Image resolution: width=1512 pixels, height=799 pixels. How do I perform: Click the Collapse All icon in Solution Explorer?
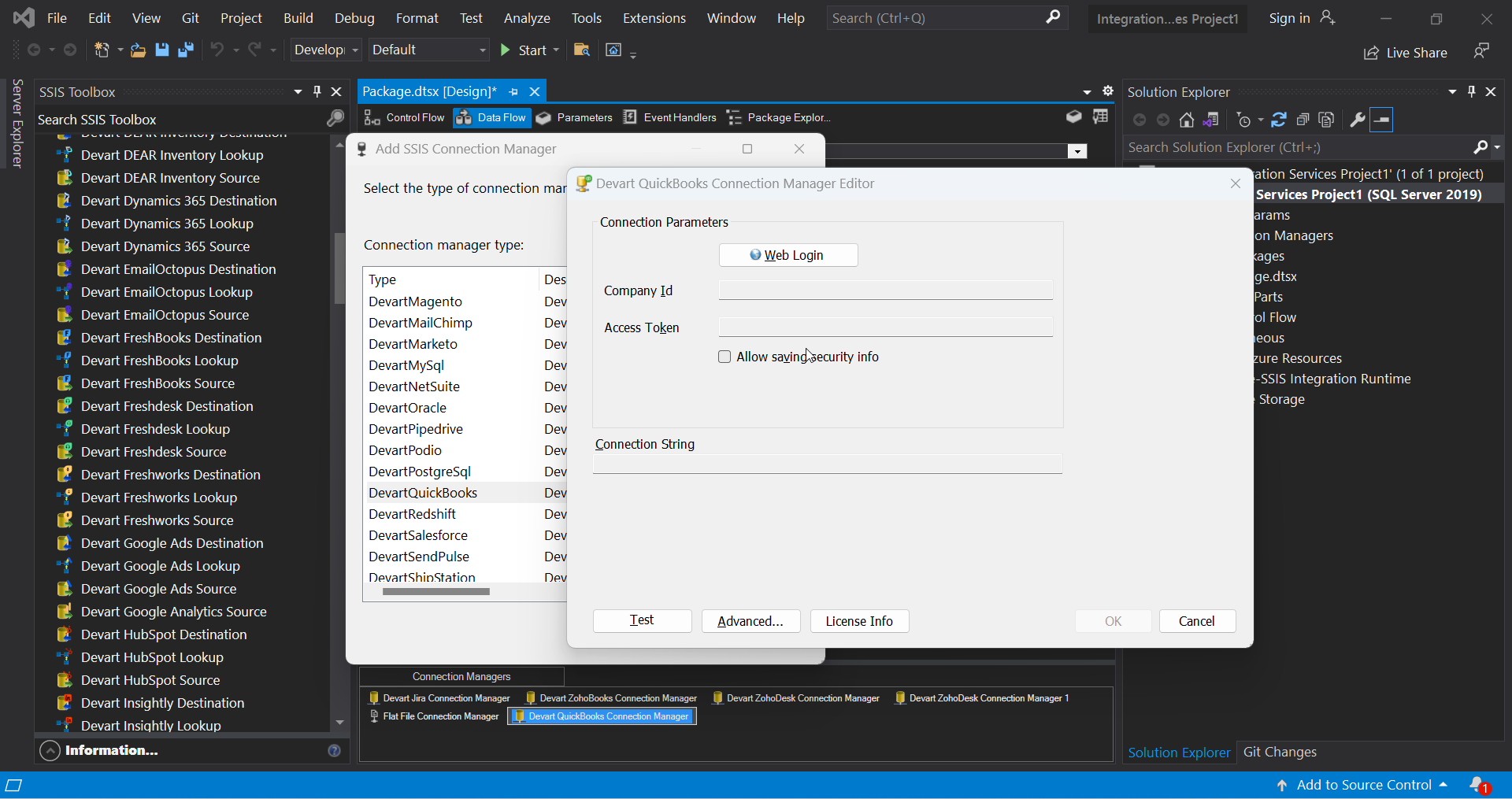(x=1303, y=120)
